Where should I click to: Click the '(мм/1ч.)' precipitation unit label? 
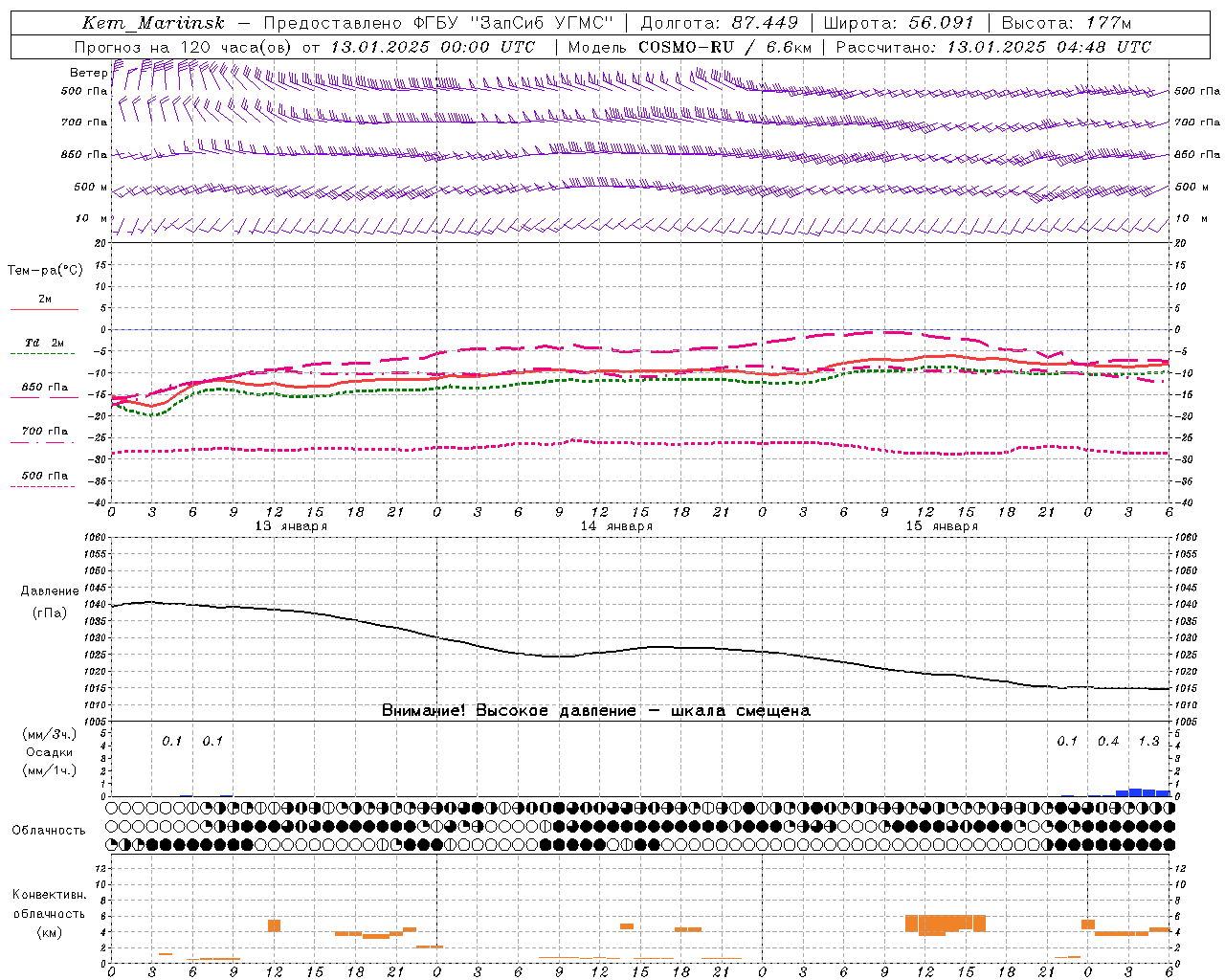pos(50,770)
